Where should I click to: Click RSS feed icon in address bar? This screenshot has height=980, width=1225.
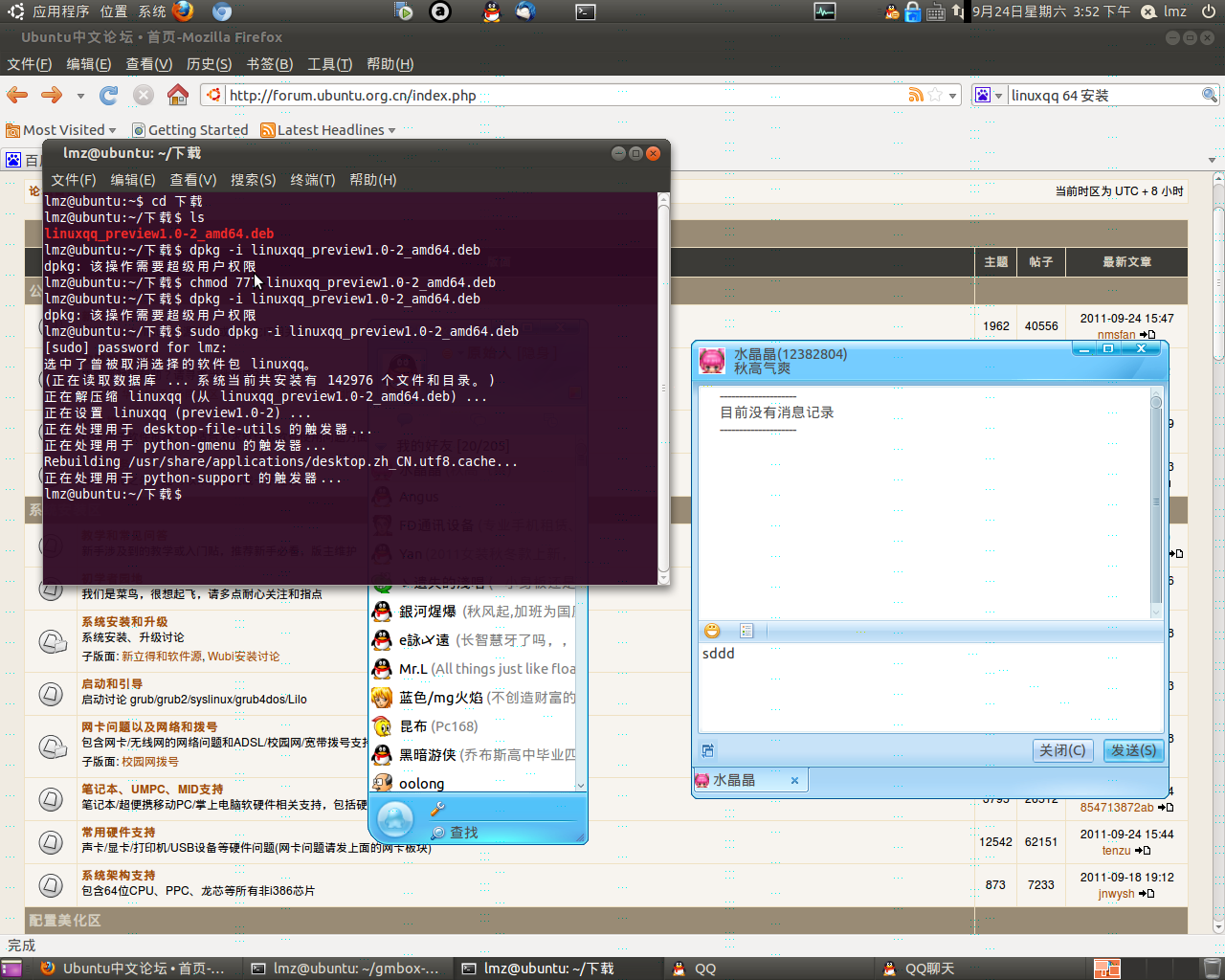coord(916,95)
